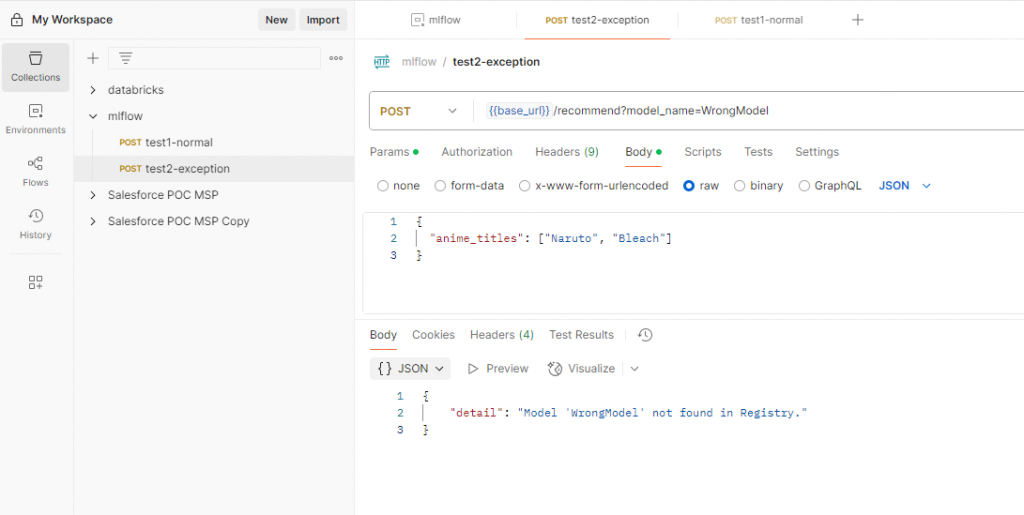This screenshot has height=515, width=1024.
Task: Open a new request tab with the plus icon
Action: pyautogui.click(x=857, y=20)
